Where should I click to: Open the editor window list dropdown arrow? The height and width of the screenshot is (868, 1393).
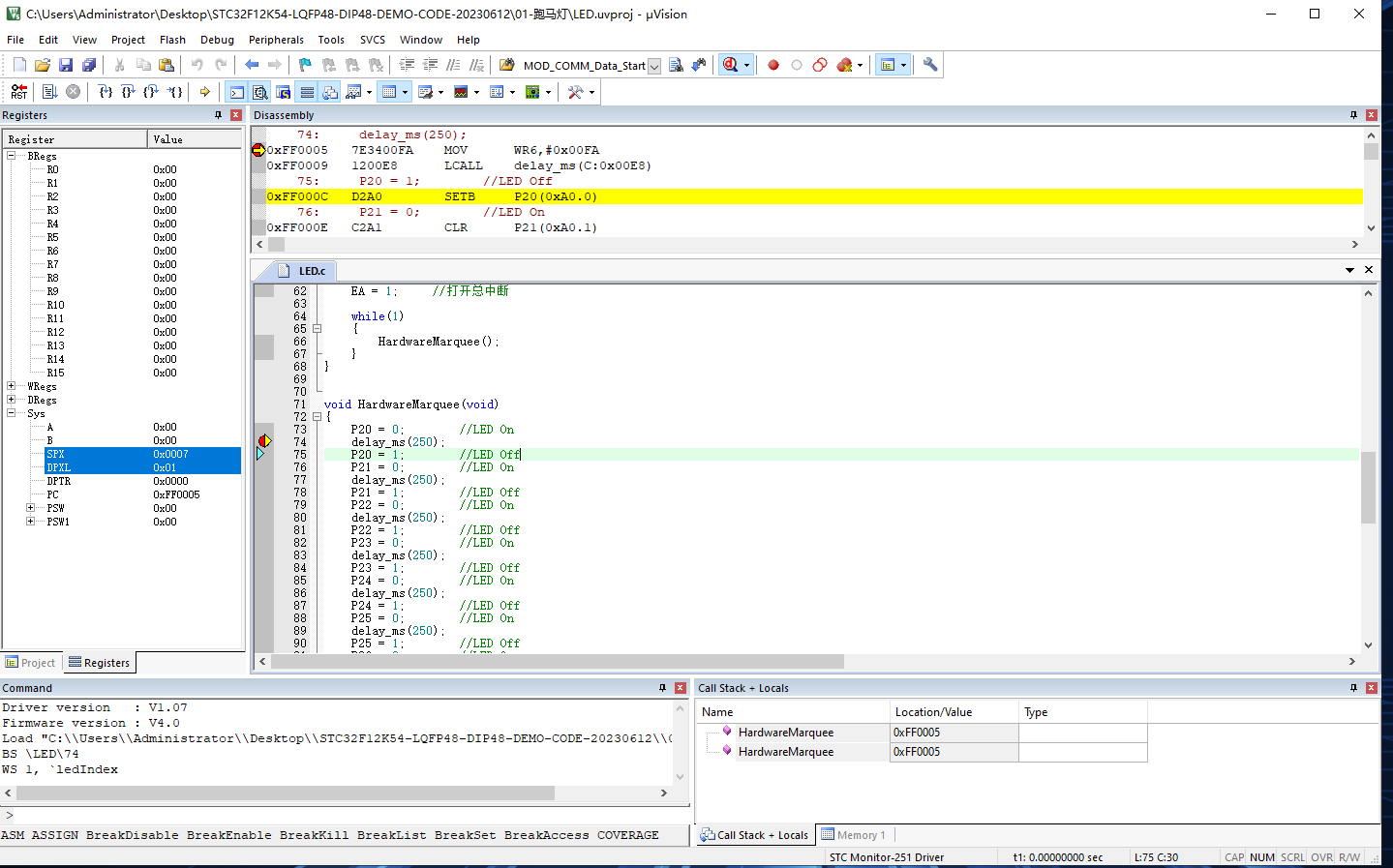[1349, 270]
